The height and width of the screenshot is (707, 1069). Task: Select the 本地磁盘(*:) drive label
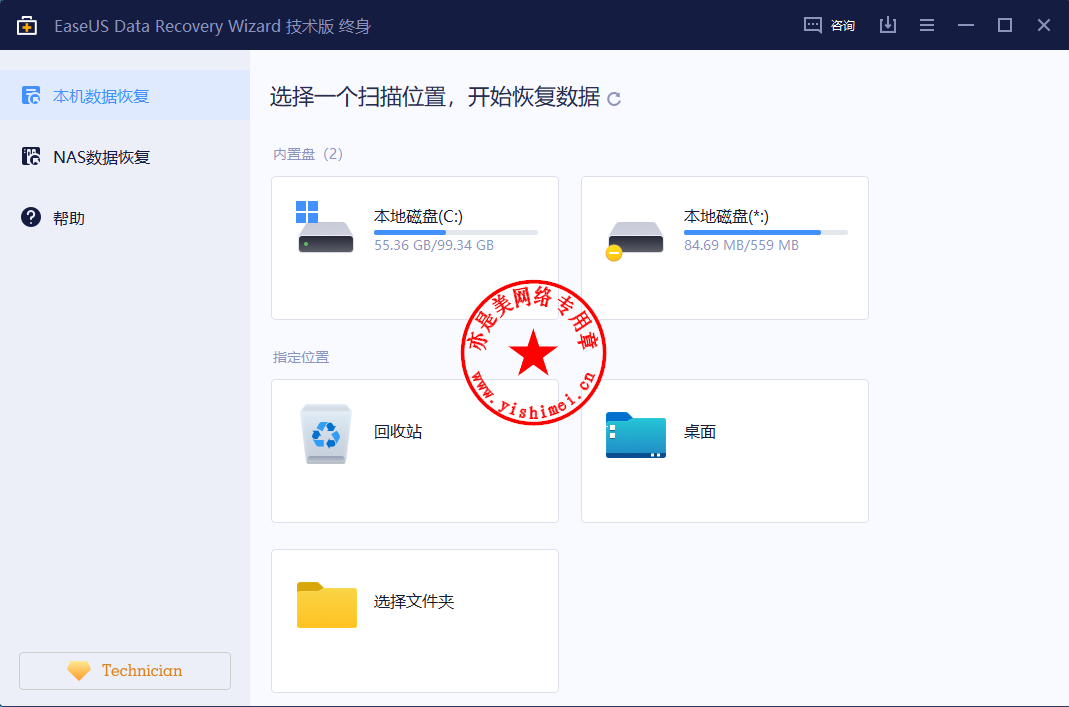click(726, 217)
